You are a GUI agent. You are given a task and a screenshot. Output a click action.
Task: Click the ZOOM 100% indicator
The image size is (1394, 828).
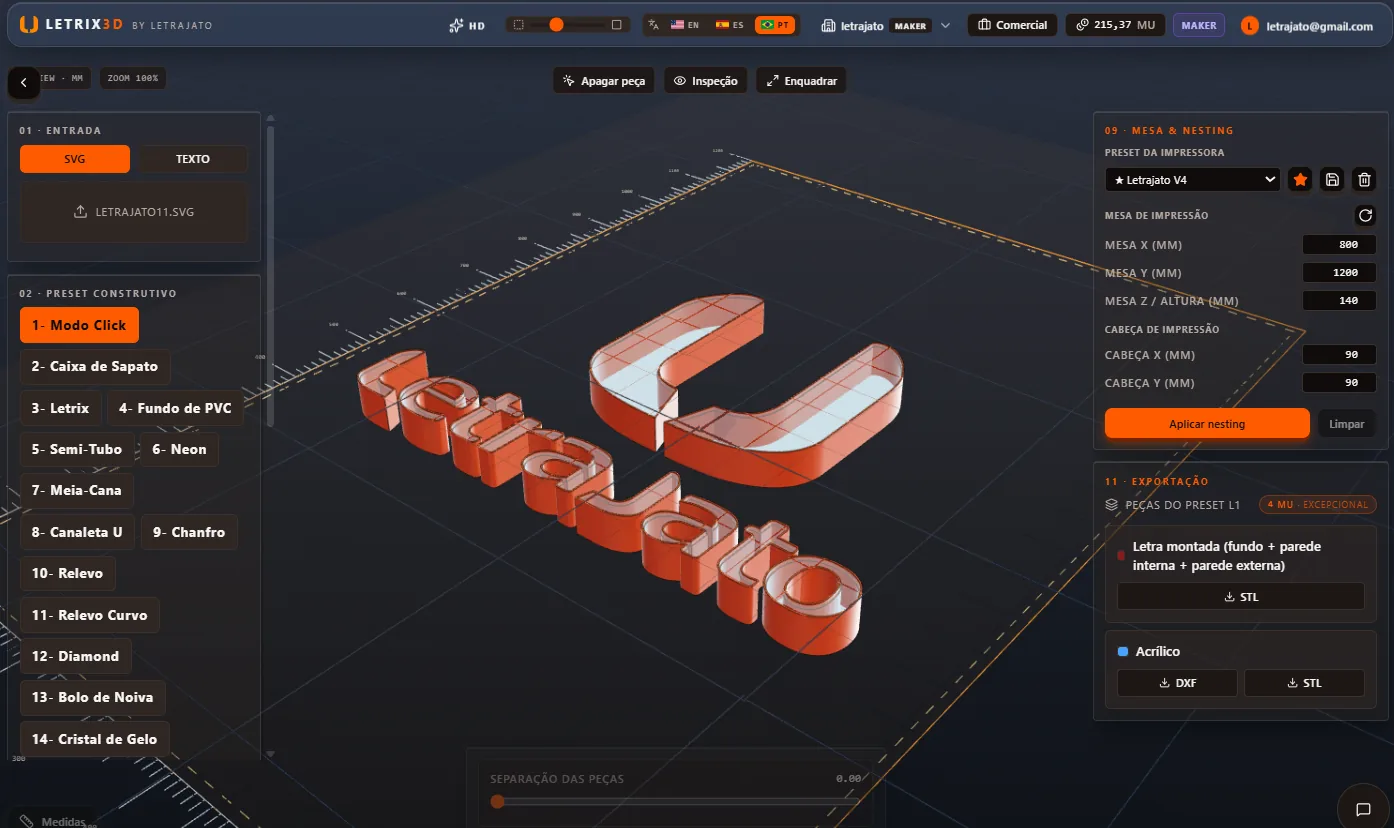point(133,78)
